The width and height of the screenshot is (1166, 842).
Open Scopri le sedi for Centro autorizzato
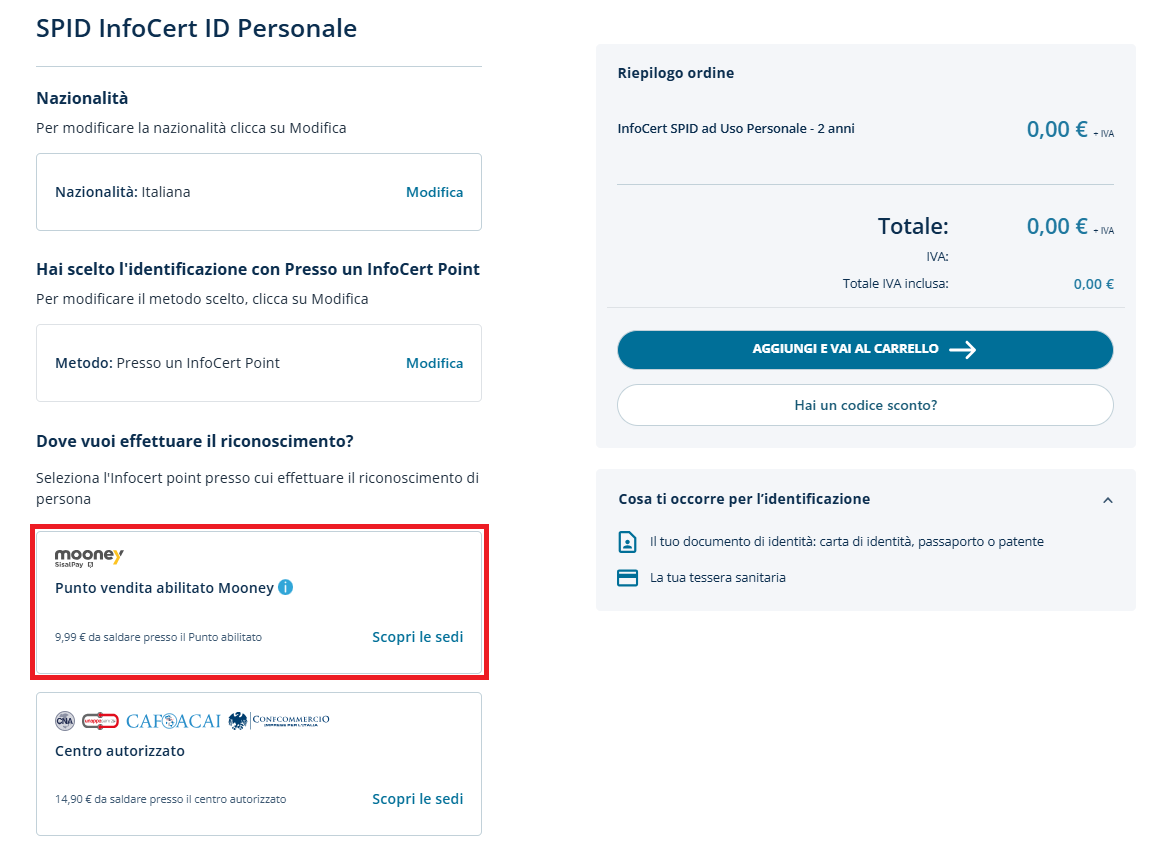[417, 799]
